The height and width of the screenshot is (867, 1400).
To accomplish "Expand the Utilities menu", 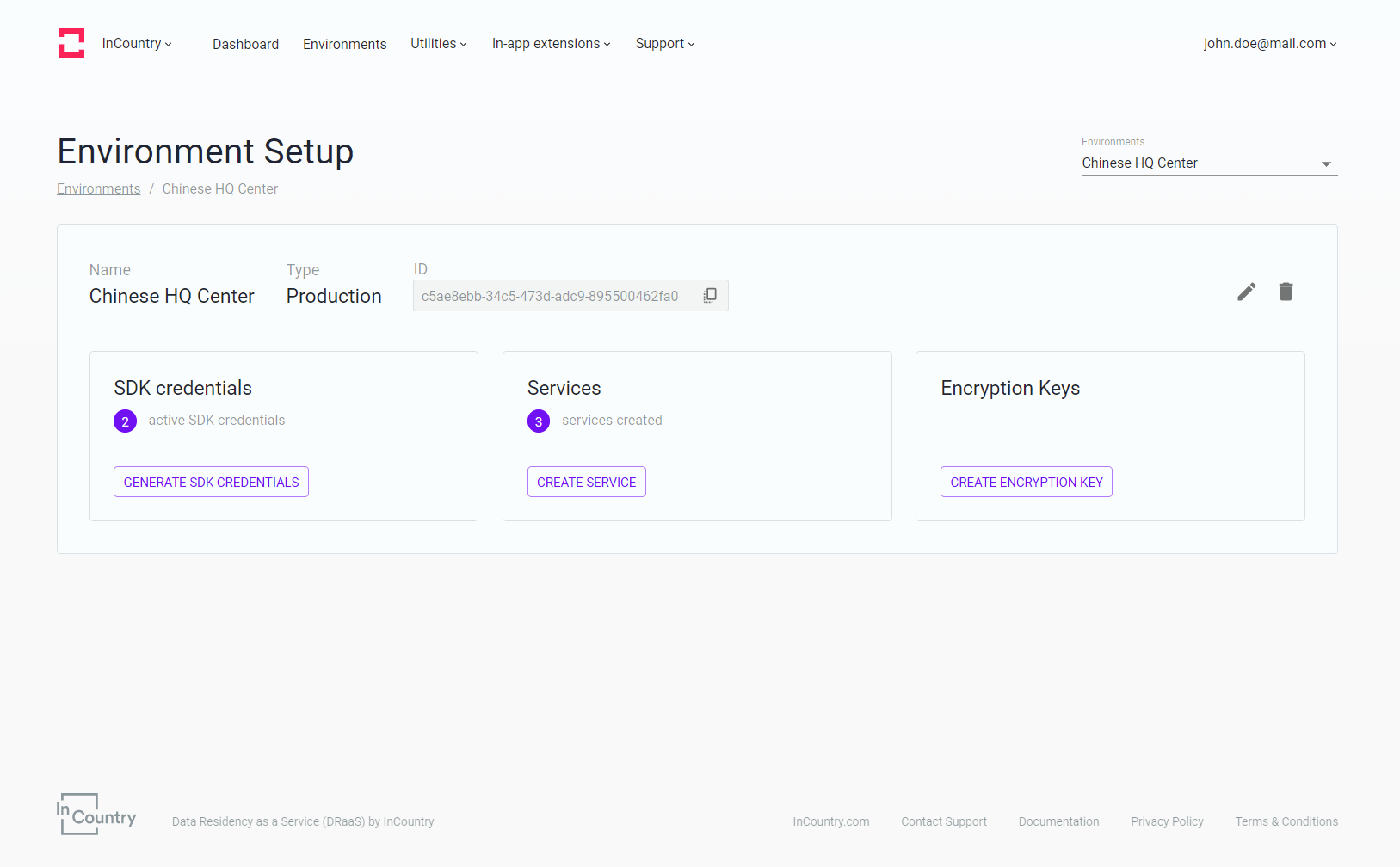I will coord(438,44).
